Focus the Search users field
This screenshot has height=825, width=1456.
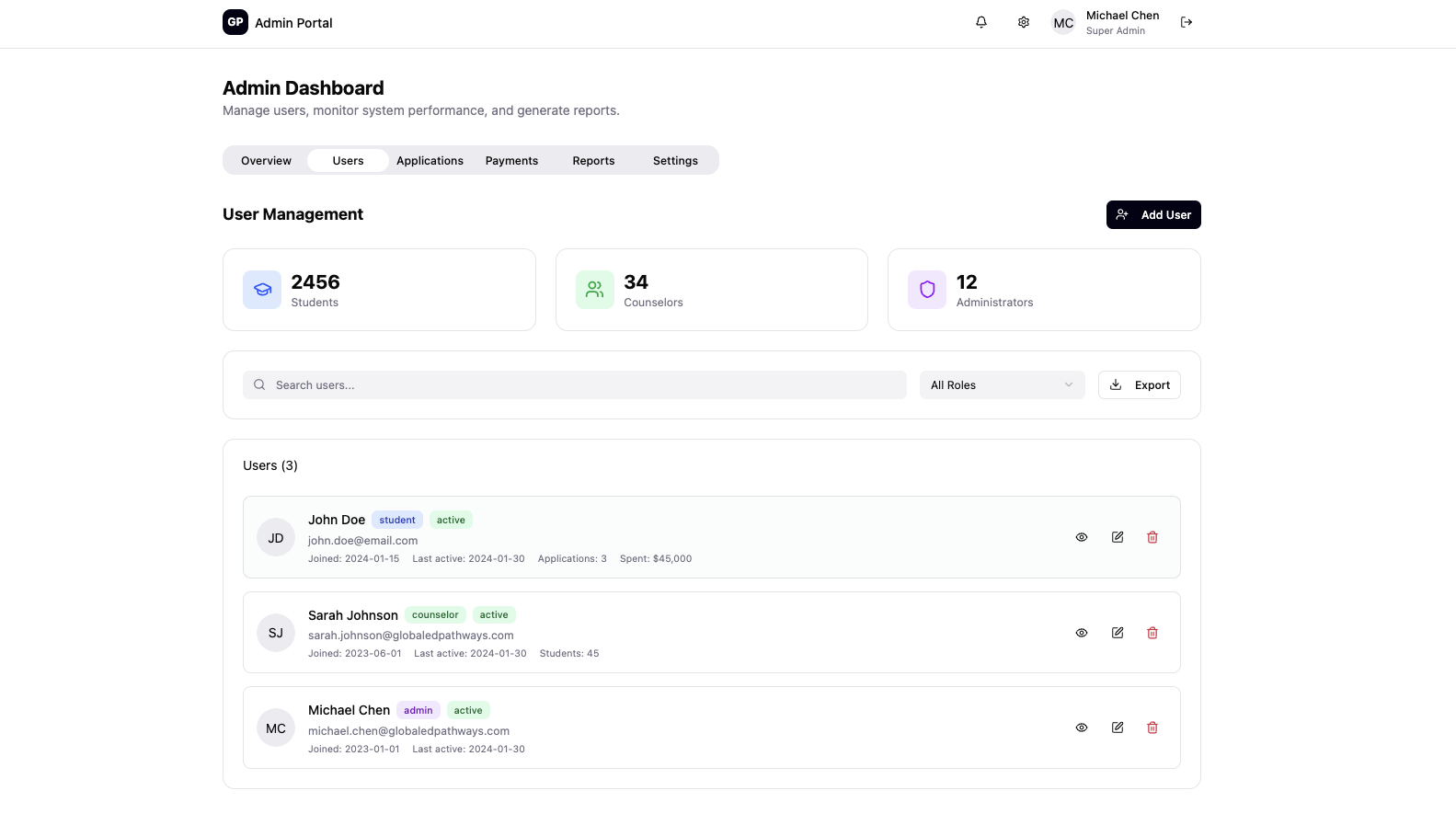point(575,385)
